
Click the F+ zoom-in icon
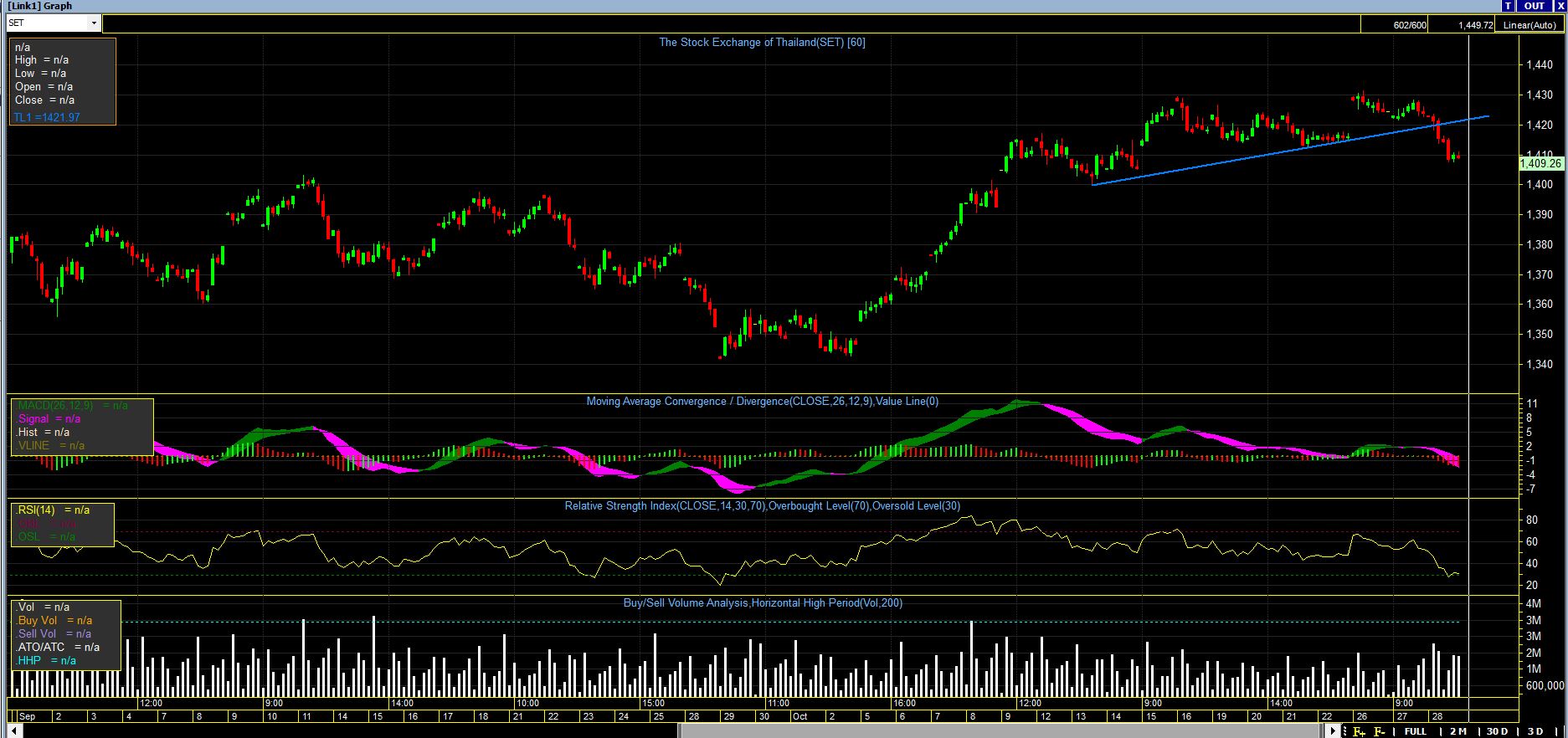tap(1359, 731)
